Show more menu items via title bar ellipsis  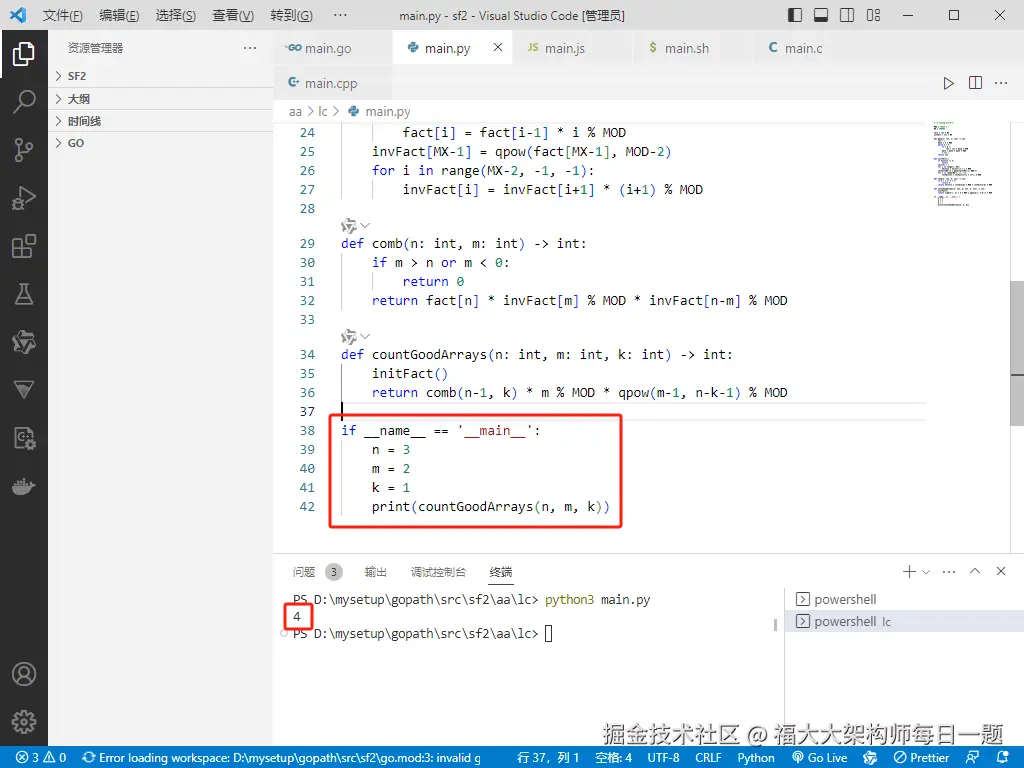340,16
